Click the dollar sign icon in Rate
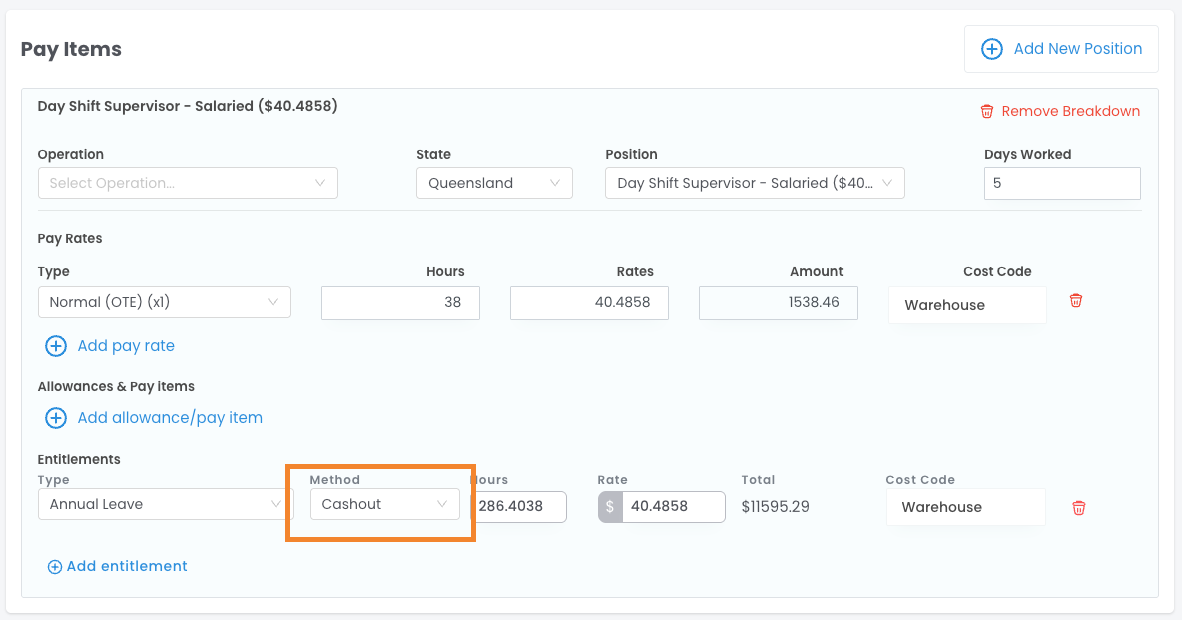This screenshot has width=1182, height=620. (x=610, y=507)
